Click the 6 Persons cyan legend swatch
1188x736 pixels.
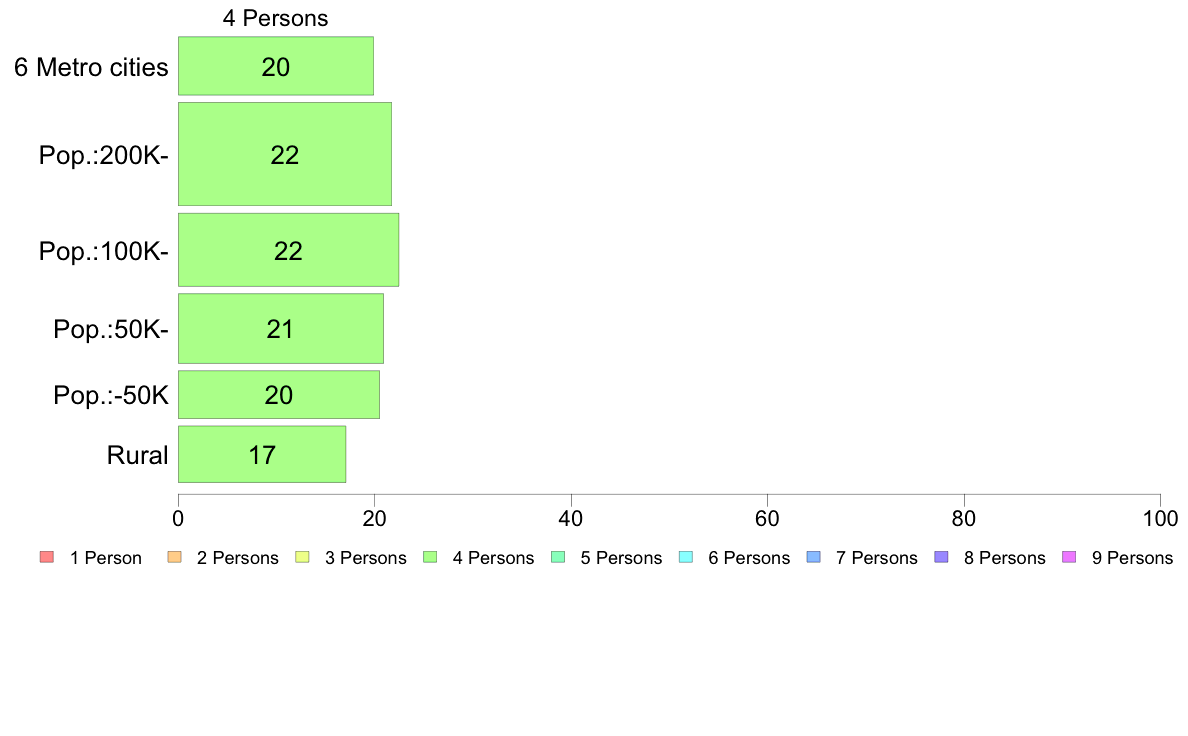pos(686,557)
